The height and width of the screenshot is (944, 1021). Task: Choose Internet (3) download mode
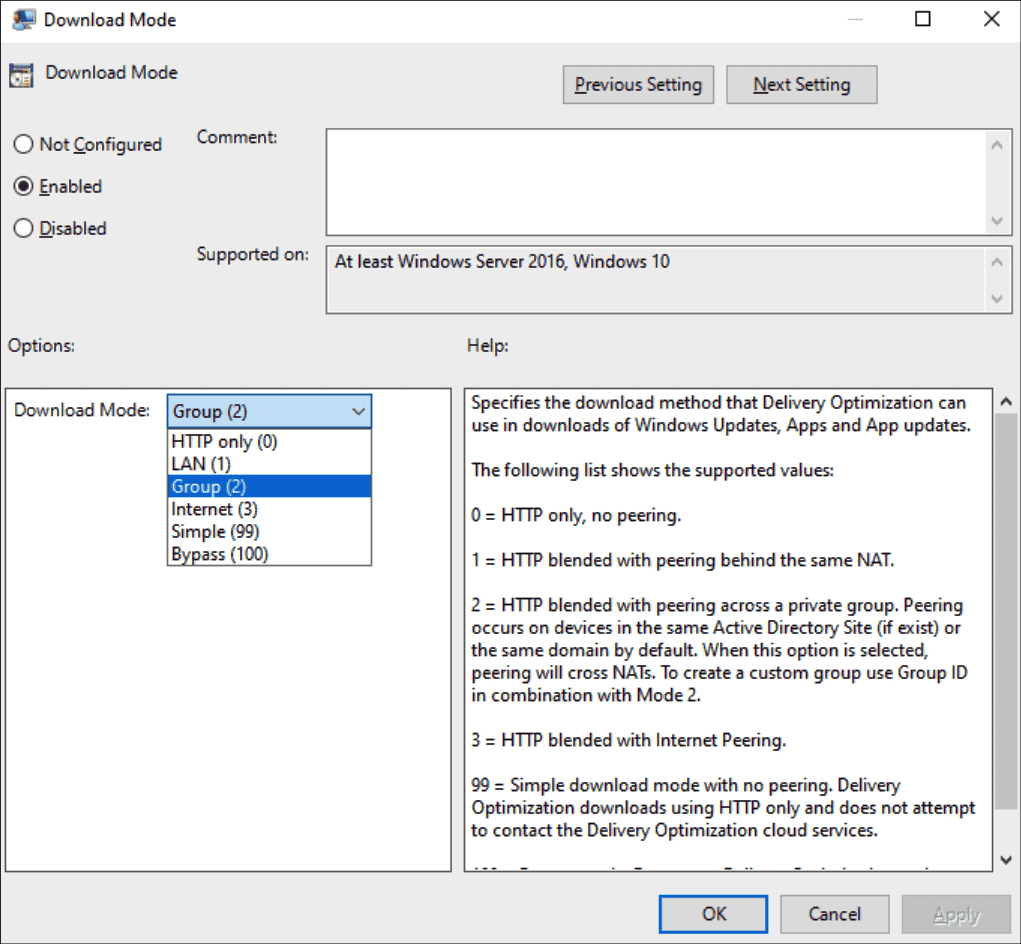[x=214, y=509]
